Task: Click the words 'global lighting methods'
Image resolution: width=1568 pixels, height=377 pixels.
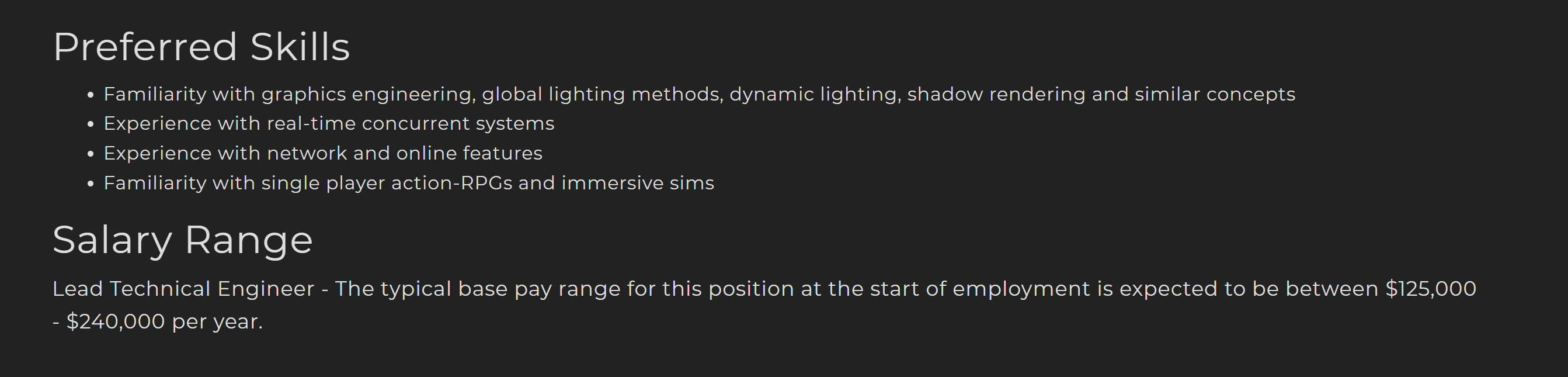Action: (603, 95)
